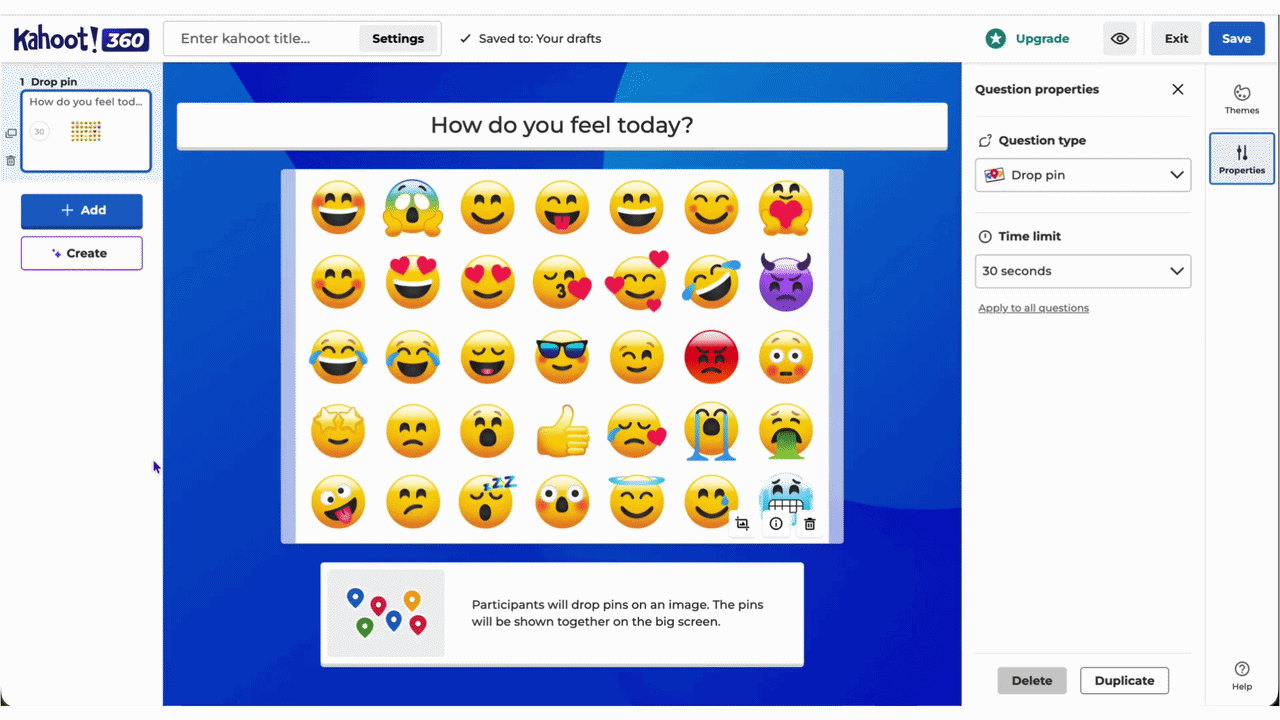Expand the Question type dropdown showing Drop pin
This screenshot has width=1280, height=720.
[1083, 175]
